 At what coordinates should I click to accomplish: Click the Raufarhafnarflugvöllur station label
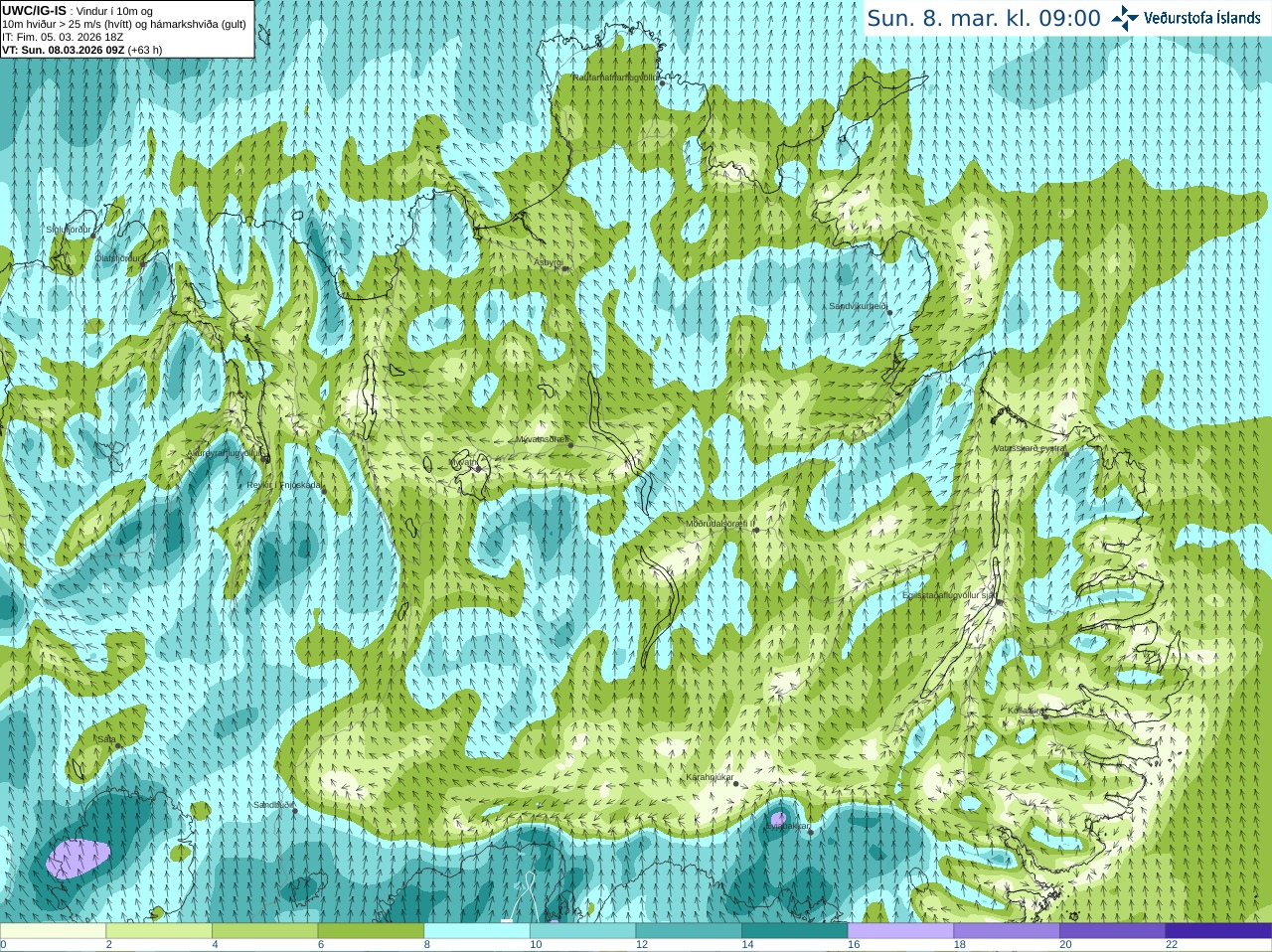615,77
